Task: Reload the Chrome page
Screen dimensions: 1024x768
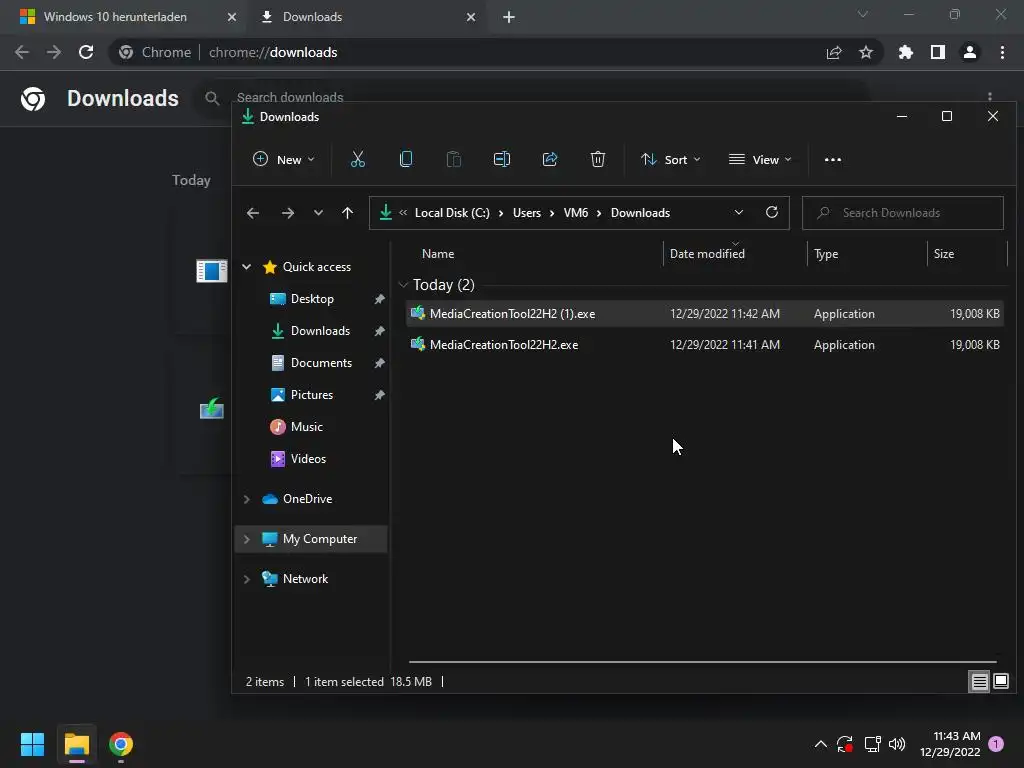Action: pos(86,52)
